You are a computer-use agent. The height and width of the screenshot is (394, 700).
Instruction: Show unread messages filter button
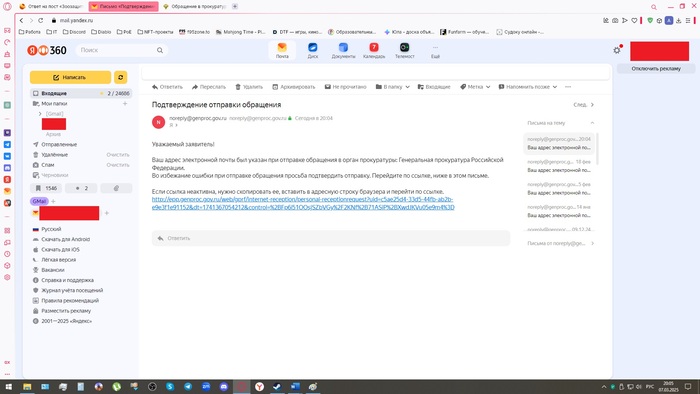point(81,188)
